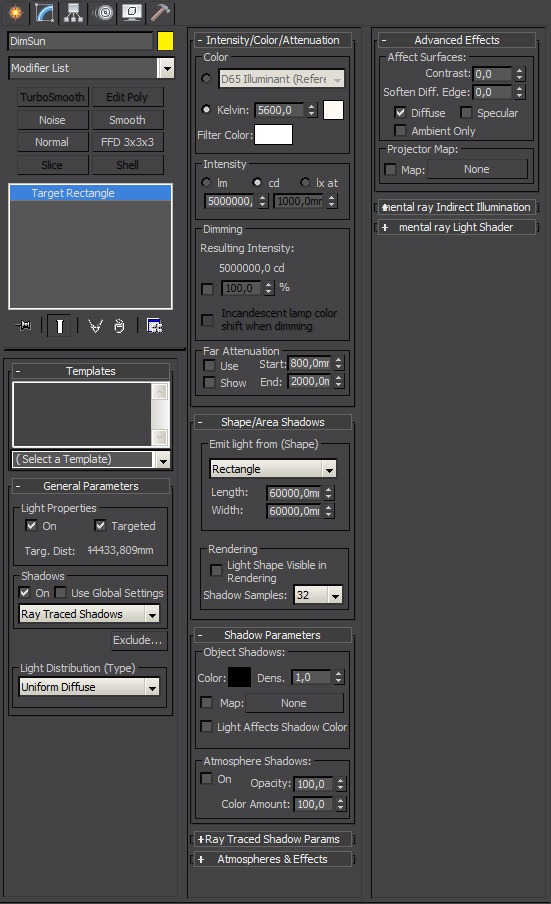Click the Kelvin color swatch
This screenshot has height=904, width=551.
(x=333, y=110)
